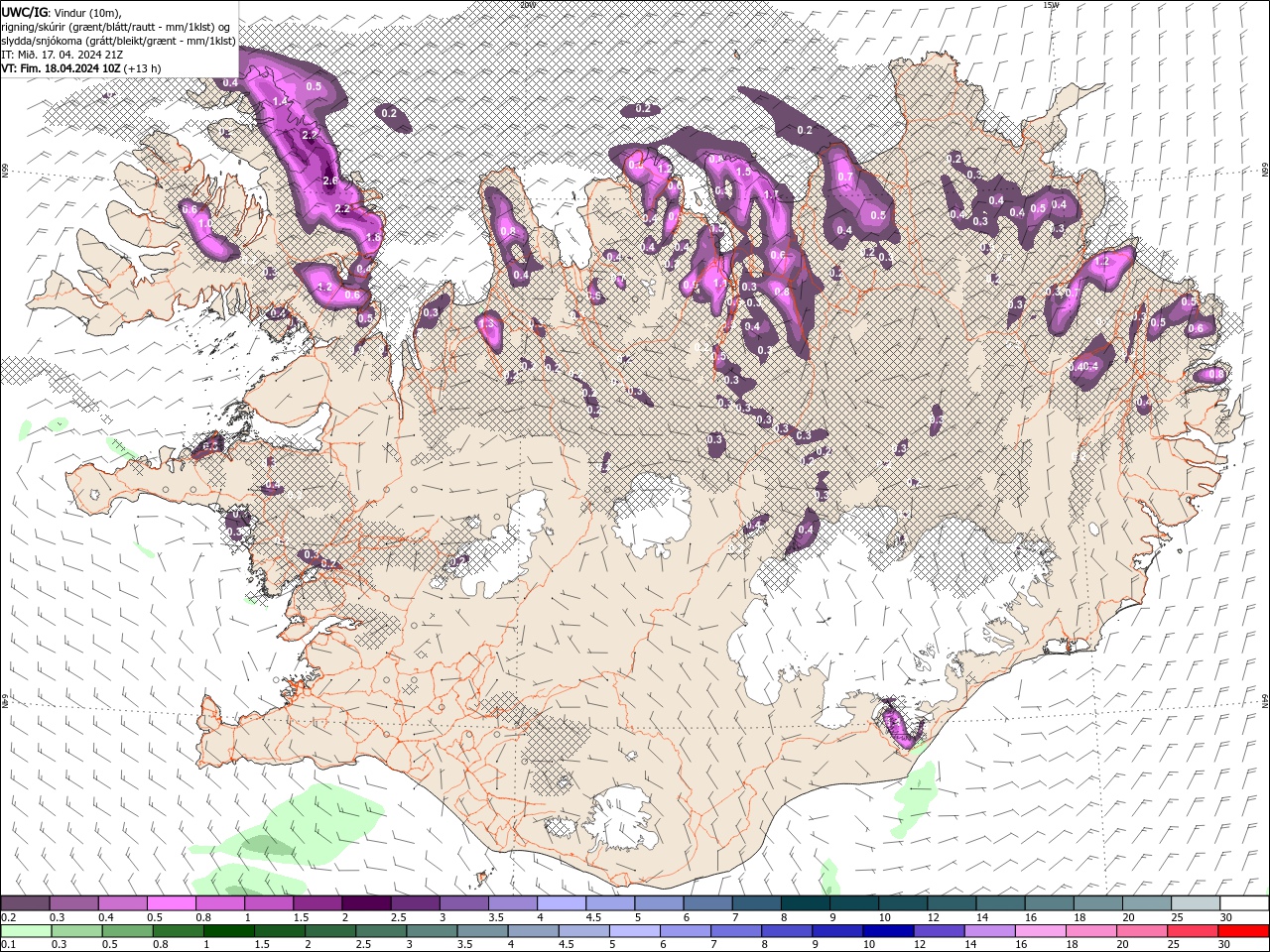The image size is (1270, 952).
Task: Click the navy blue 10–12 swatch in the lower legend row
Action: pos(887,931)
